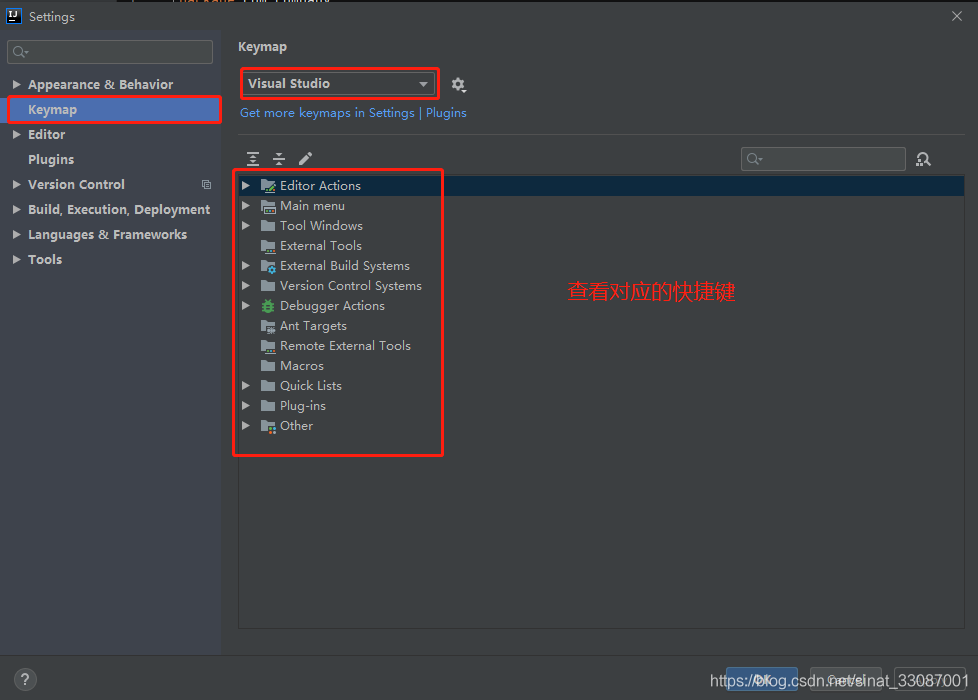
Task: Click the Version Control copy settings icon
Action: click(x=206, y=185)
